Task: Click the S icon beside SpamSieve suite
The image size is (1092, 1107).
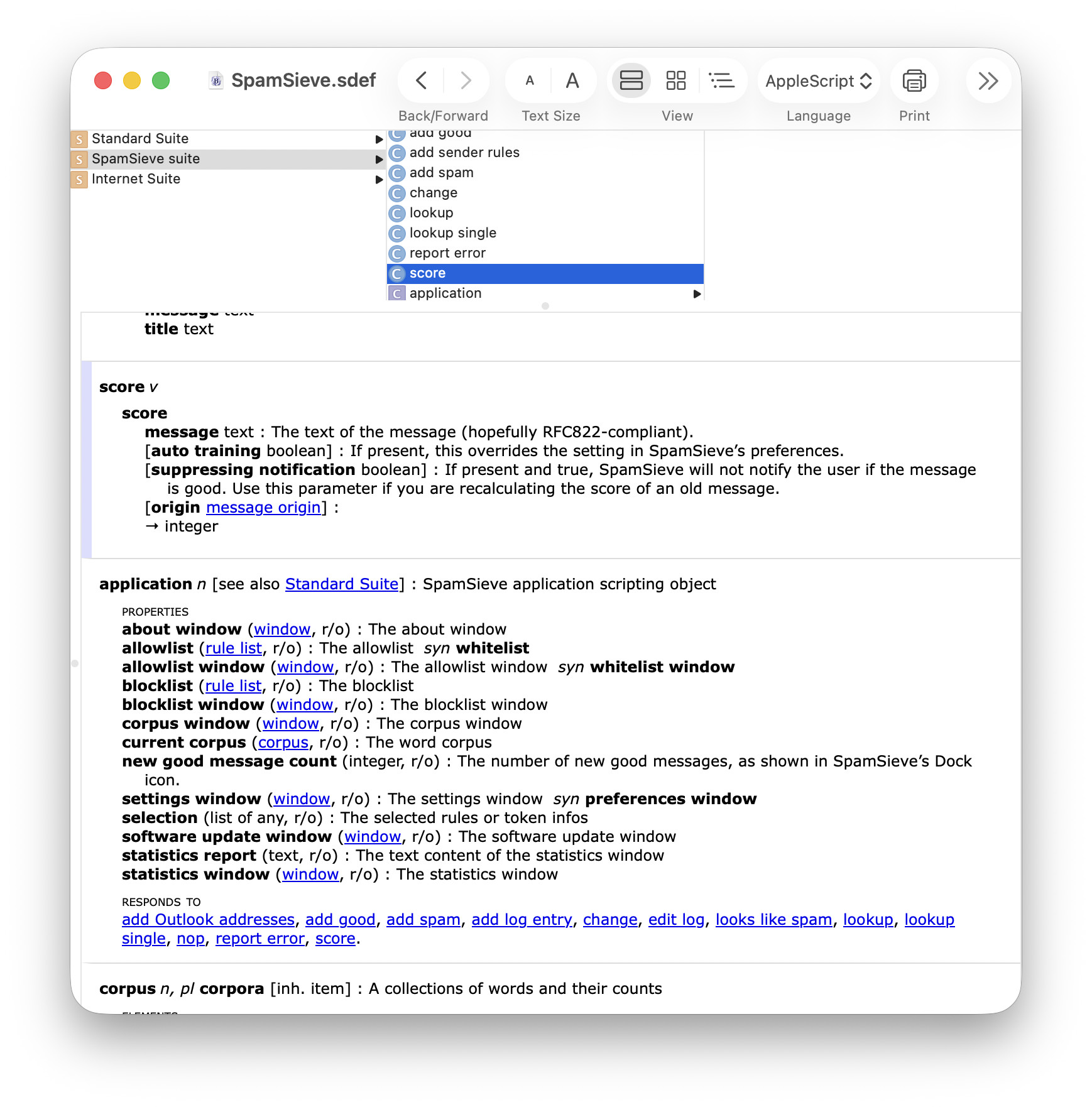Action: tap(79, 159)
